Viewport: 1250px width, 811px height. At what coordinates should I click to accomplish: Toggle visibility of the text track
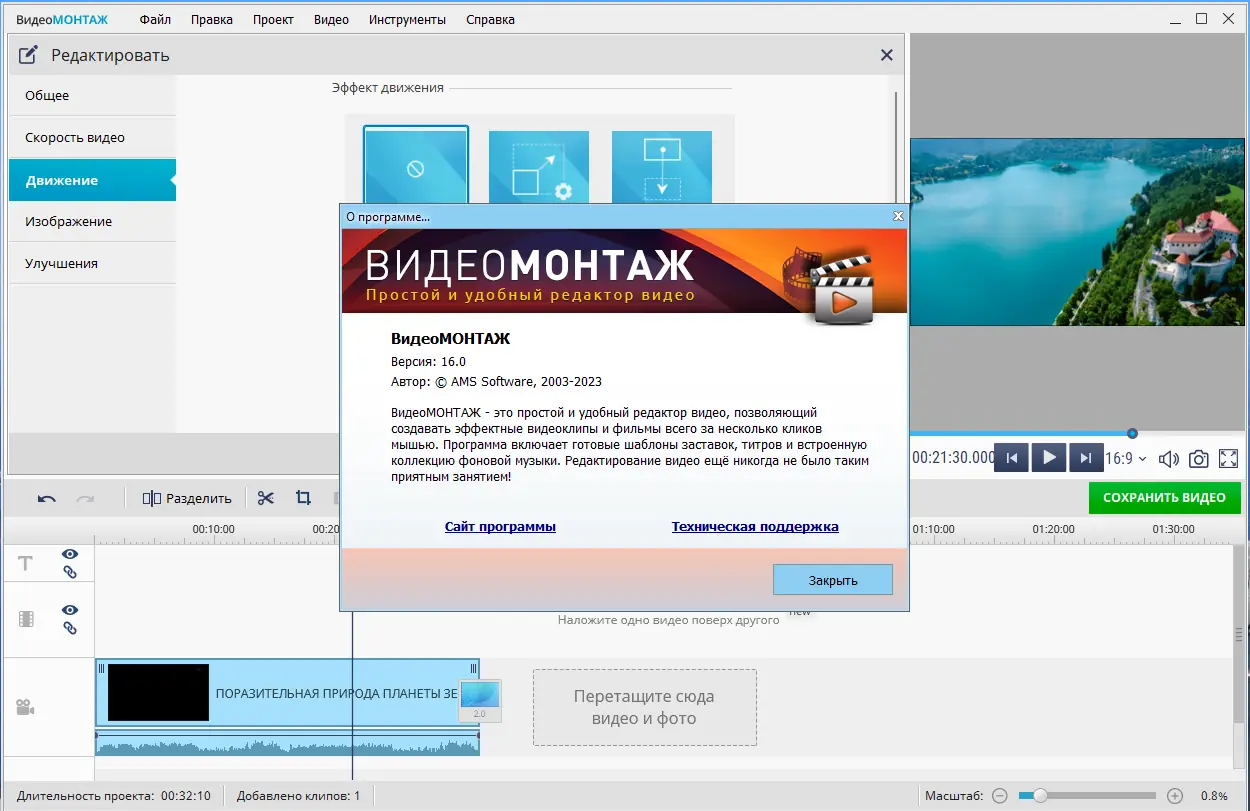(70, 554)
